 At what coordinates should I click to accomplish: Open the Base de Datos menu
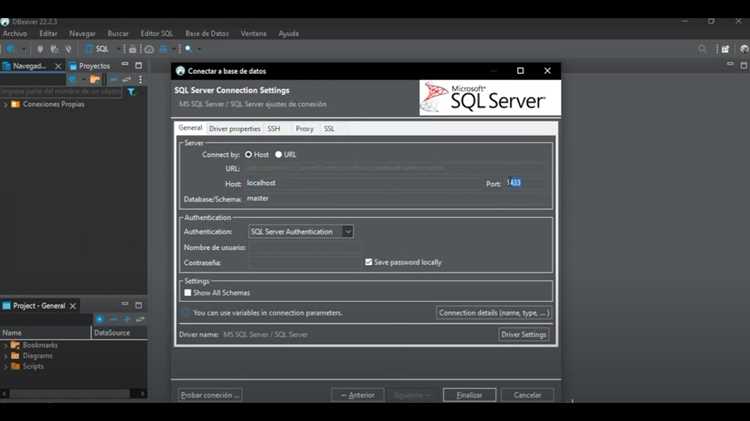click(x=207, y=33)
